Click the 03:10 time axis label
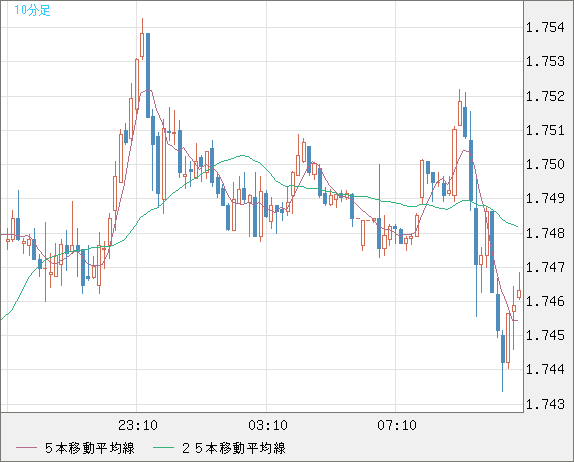Image resolution: width=574 pixels, height=462 pixels. pos(268,425)
